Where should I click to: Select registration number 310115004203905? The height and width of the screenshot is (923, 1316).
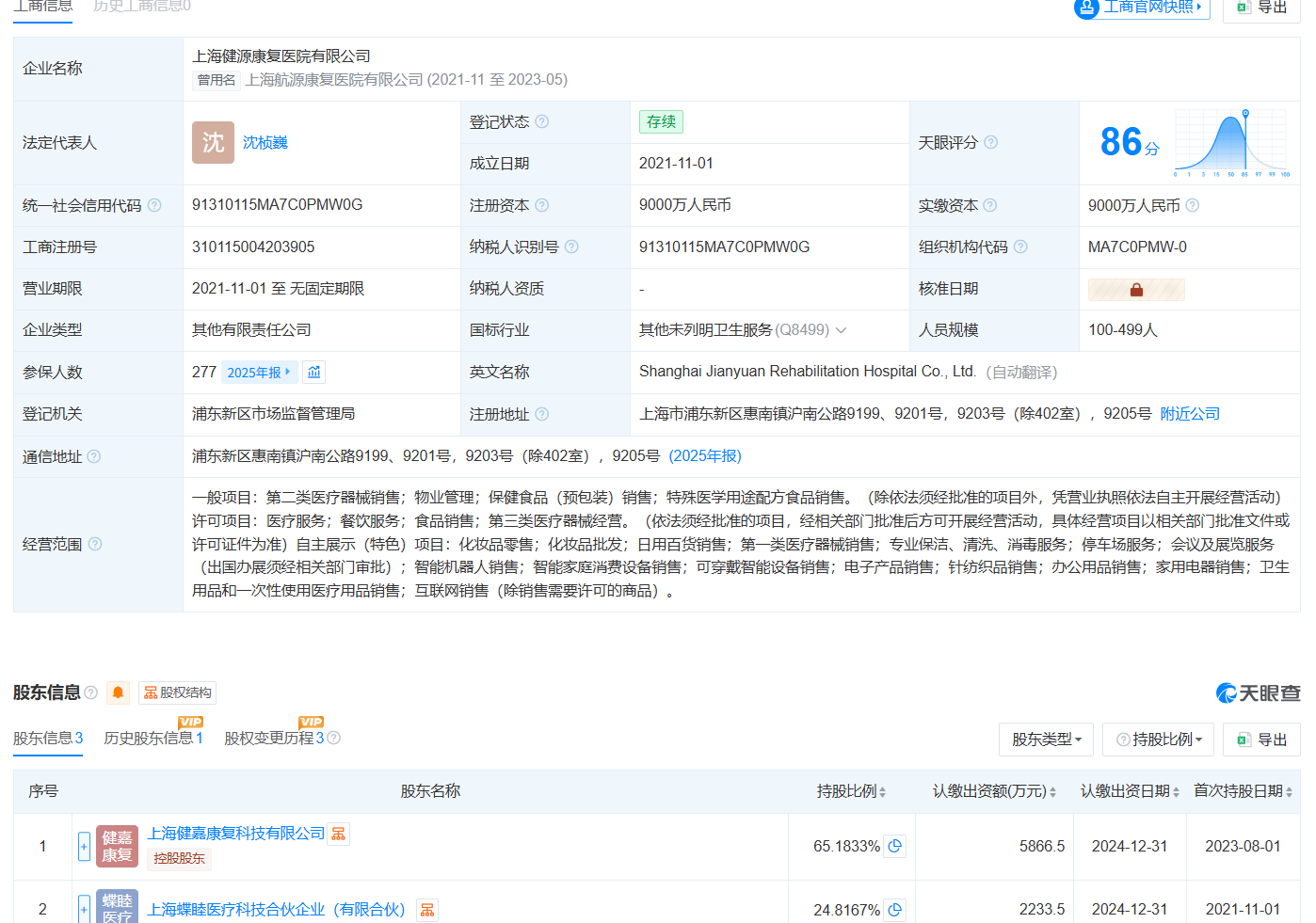click(253, 247)
